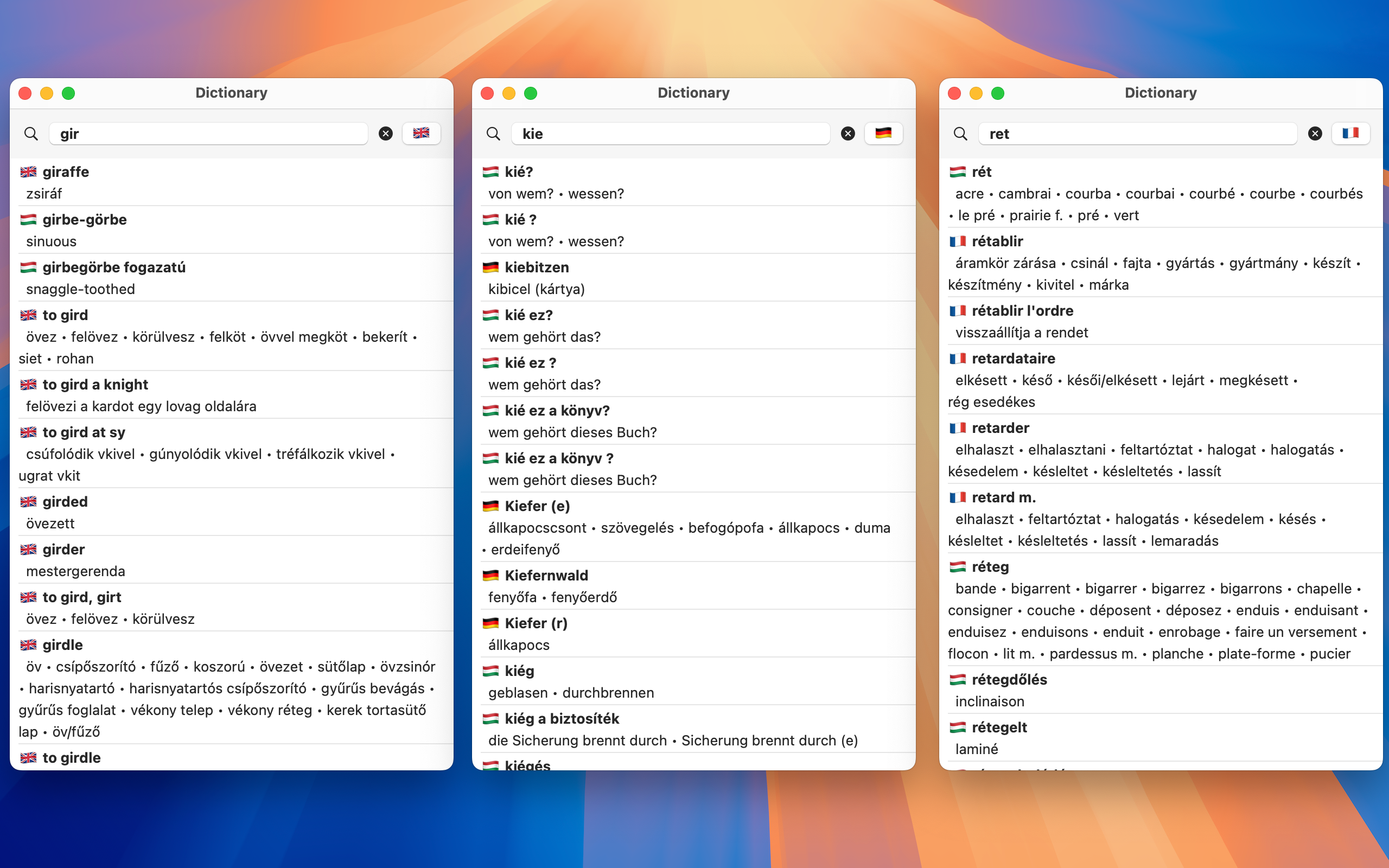Click the search magnifier in the 'kie' window
This screenshot has width=1389, height=868.
[493, 134]
